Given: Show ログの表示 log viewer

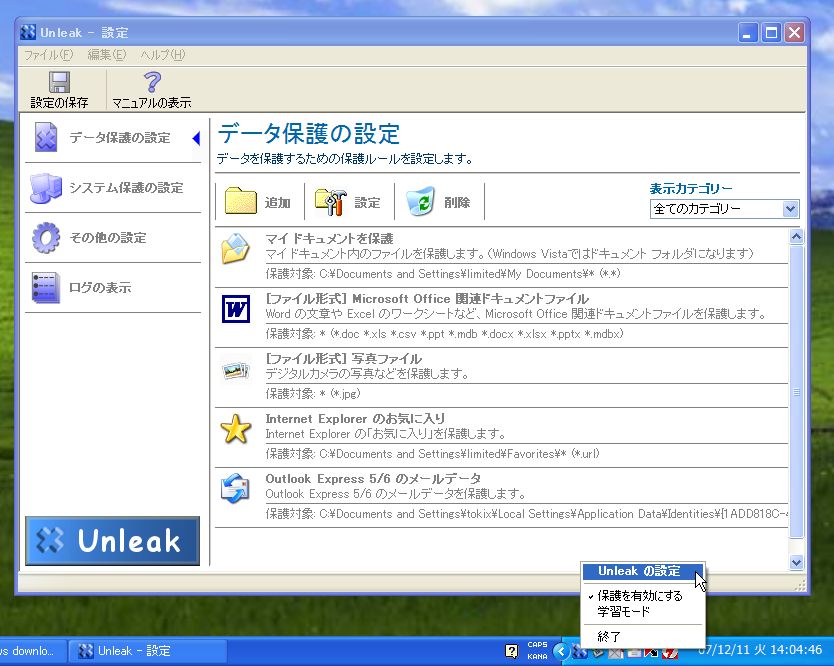Looking at the screenshot, I should (x=113, y=288).
